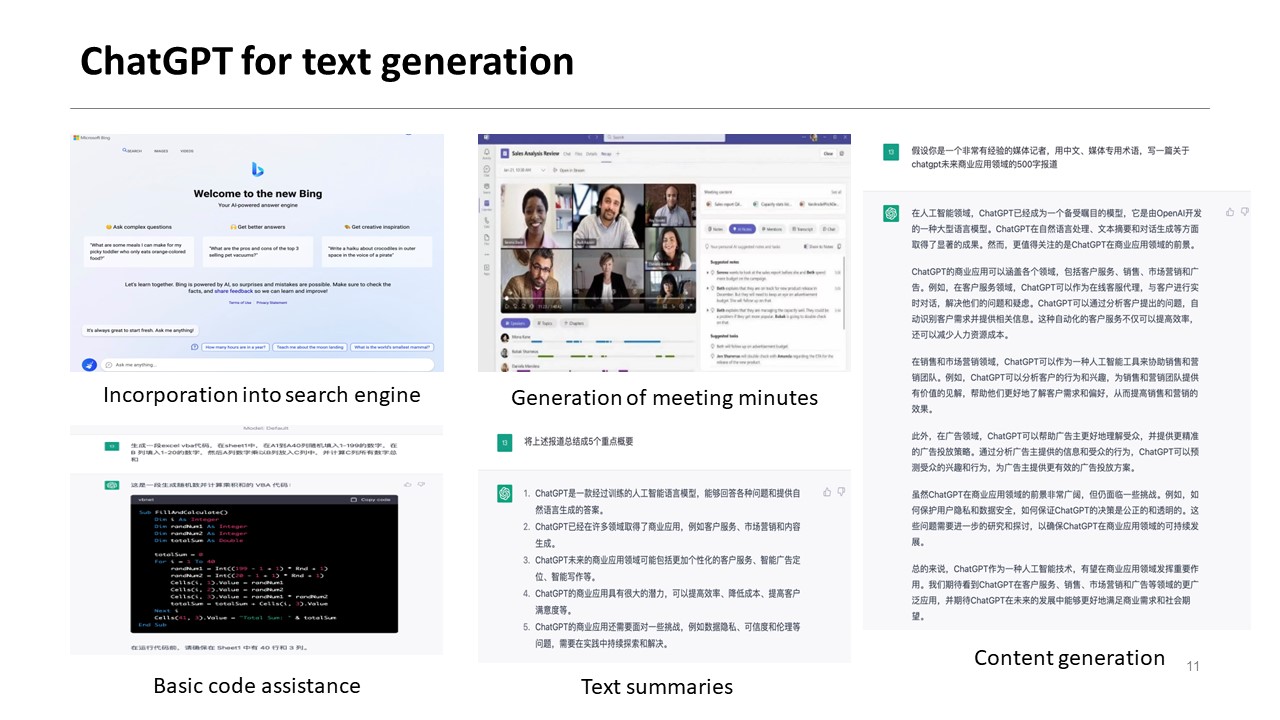Click the 'share feedback' link in Bing

pyautogui.click(x=233, y=291)
